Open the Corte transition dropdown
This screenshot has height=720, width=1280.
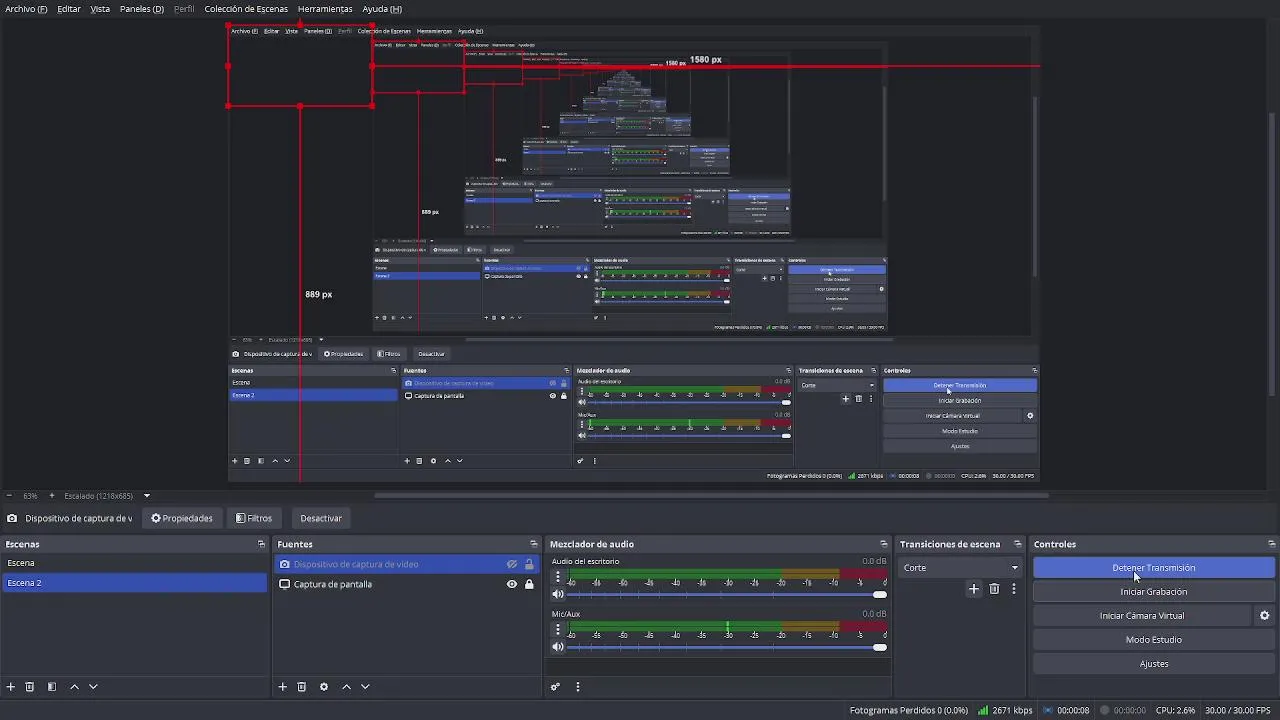960,568
